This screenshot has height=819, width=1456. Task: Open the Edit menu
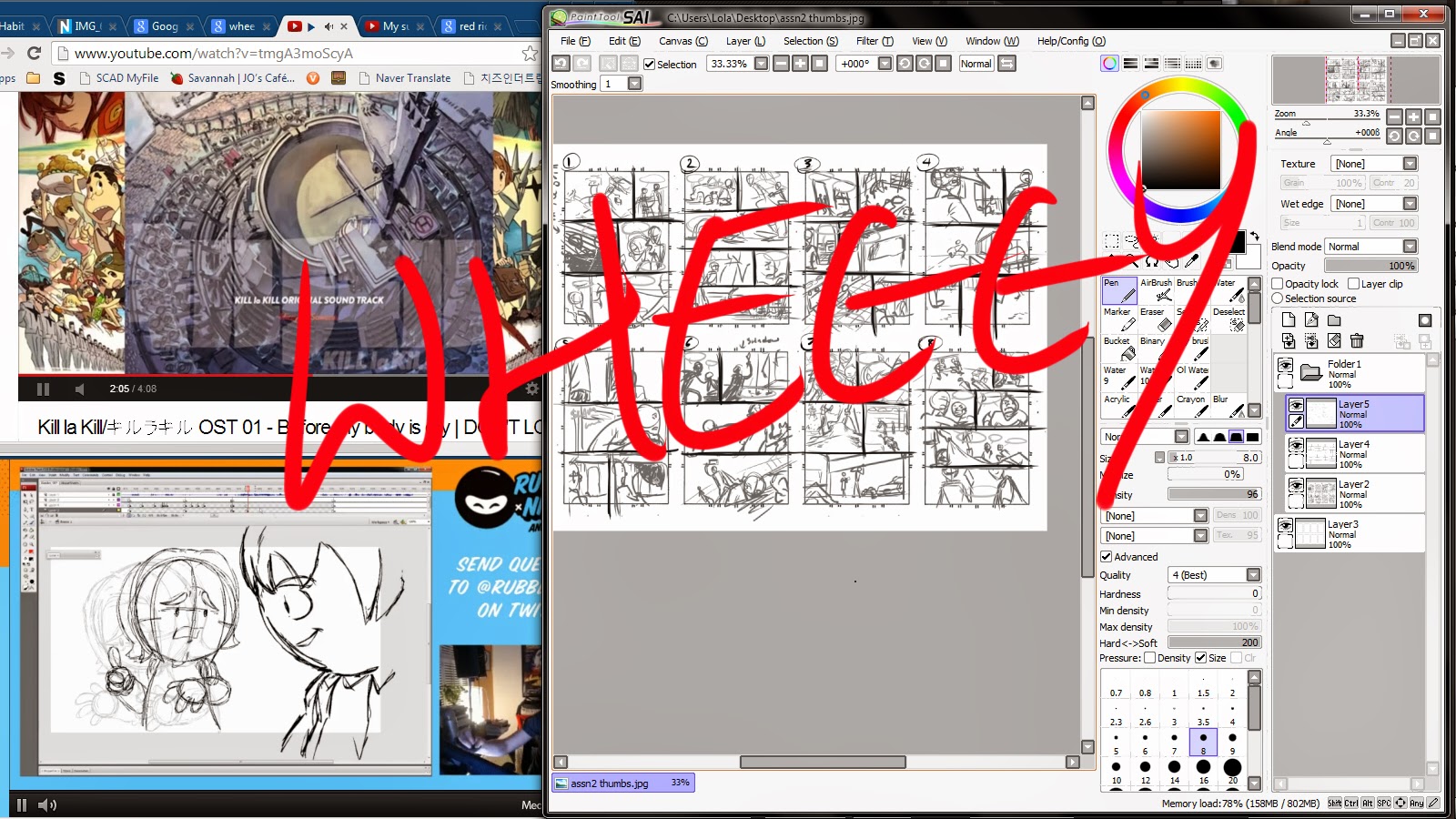[624, 41]
